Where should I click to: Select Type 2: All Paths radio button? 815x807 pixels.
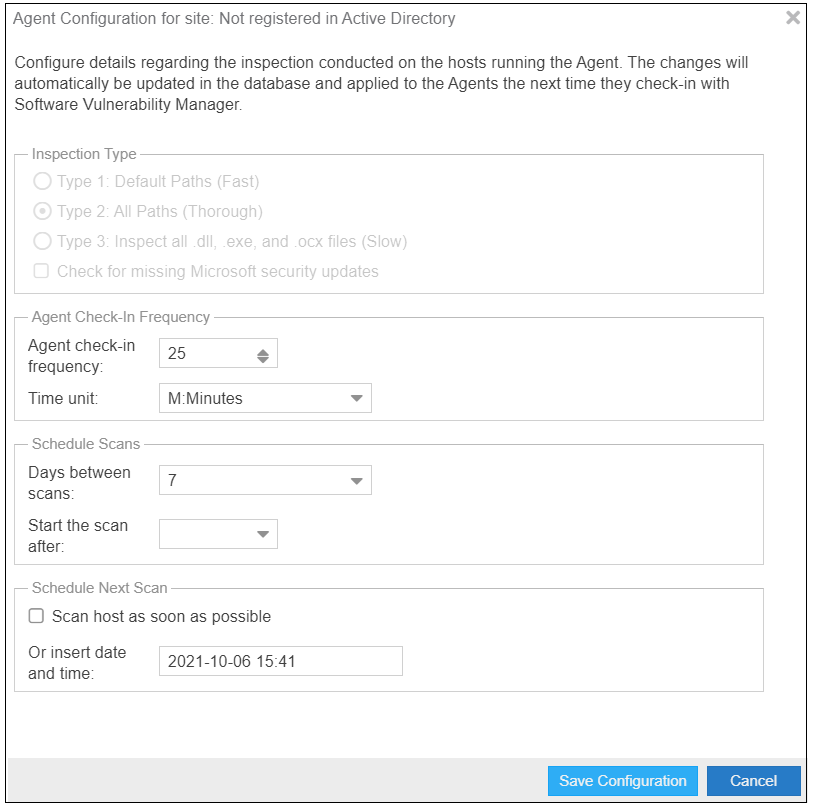coord(42,212)
